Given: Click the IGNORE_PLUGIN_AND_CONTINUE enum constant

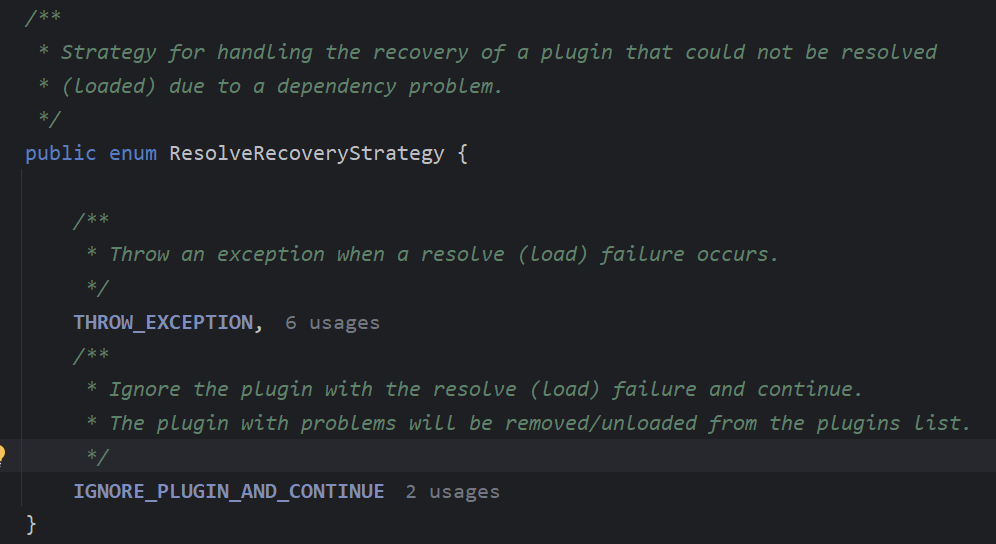Looking at the screenshot, I should 229,492.
